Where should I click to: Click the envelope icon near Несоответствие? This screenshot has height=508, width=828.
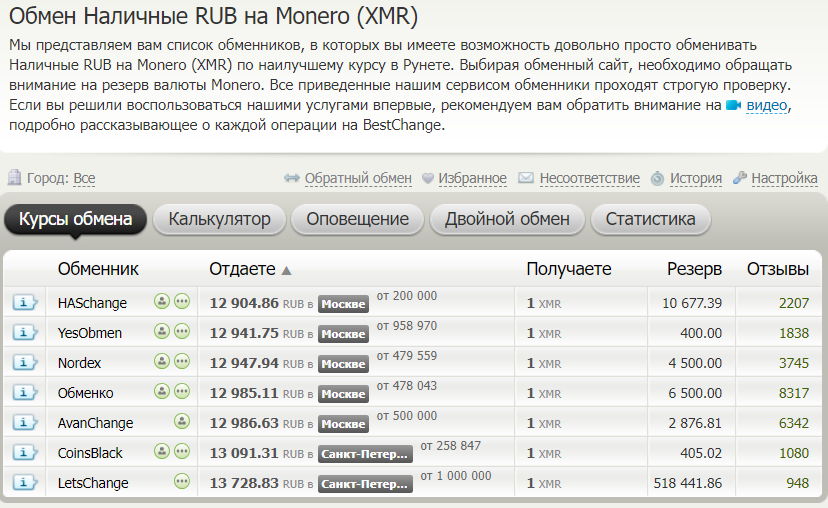[525, 178]
